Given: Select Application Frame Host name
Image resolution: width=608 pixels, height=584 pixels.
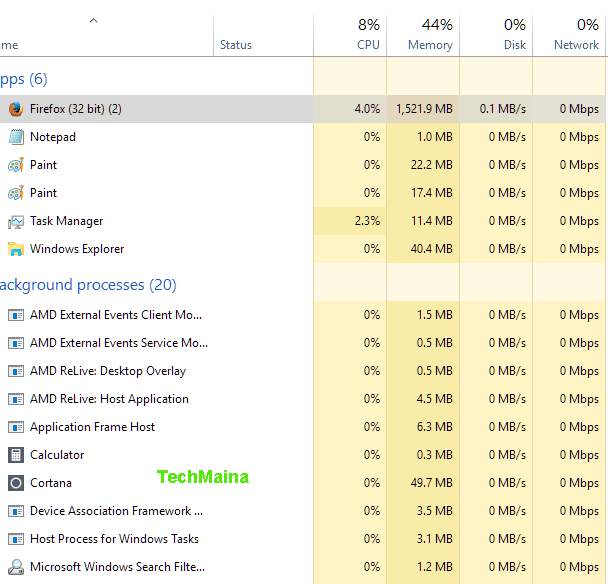Looking at the screenshot, I should [x=92, y=427].
